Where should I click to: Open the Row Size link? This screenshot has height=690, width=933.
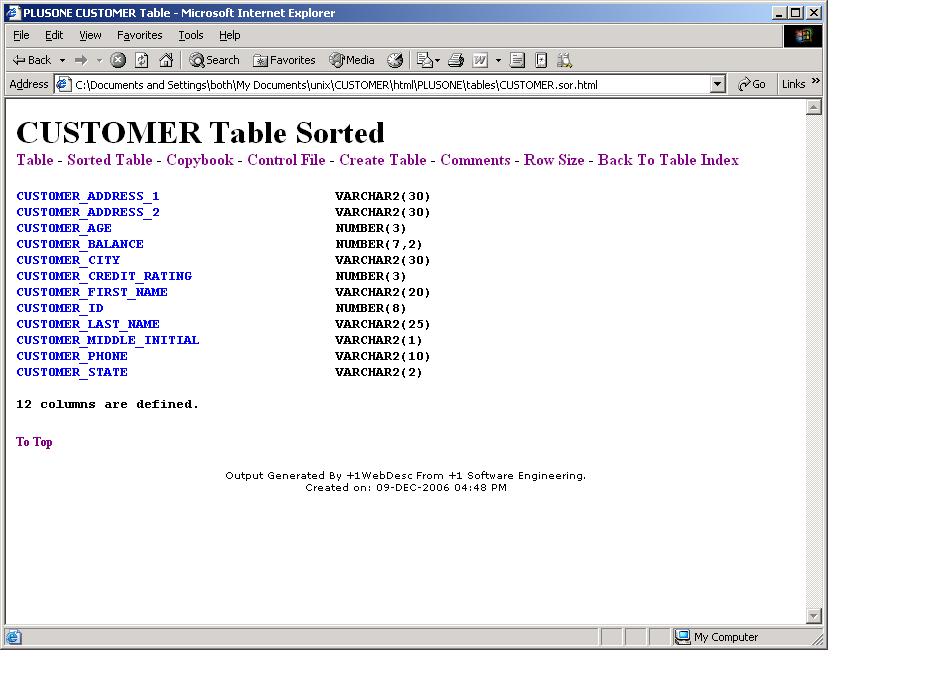(x=554, y=160)
